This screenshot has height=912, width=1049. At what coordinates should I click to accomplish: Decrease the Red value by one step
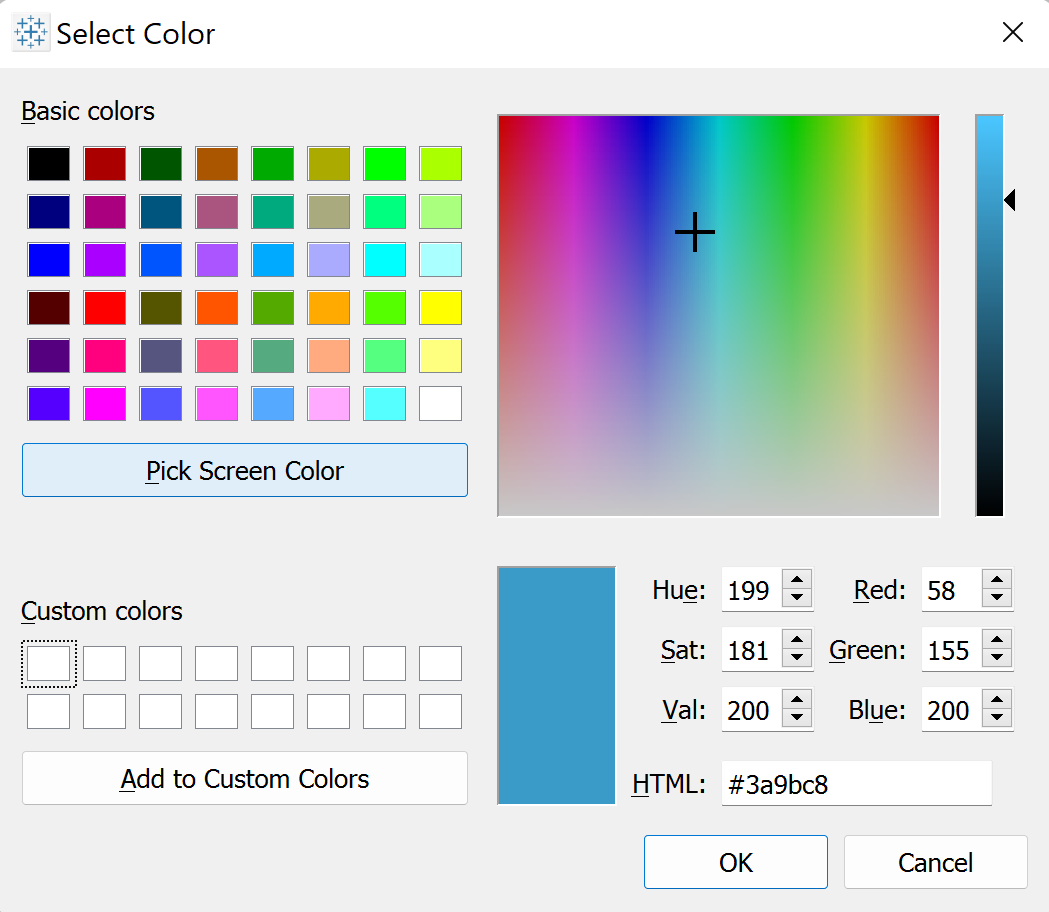tap(997, 600)
